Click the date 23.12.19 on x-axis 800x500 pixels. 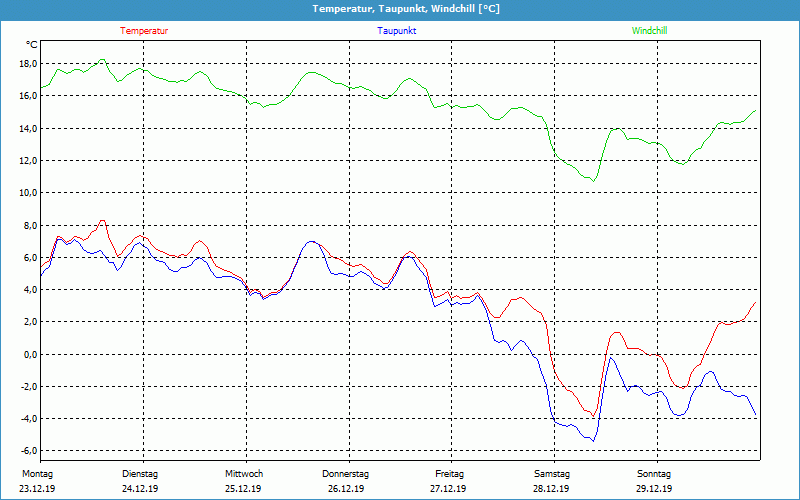pos(37,489)
